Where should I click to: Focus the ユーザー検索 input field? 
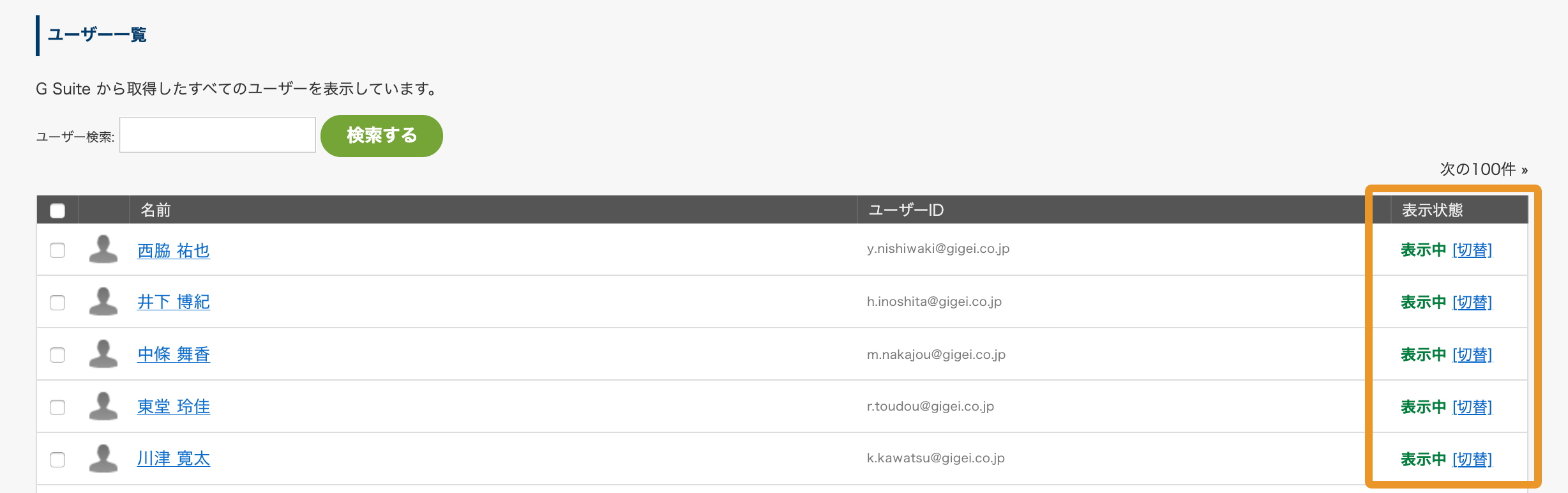pos(218,135)
